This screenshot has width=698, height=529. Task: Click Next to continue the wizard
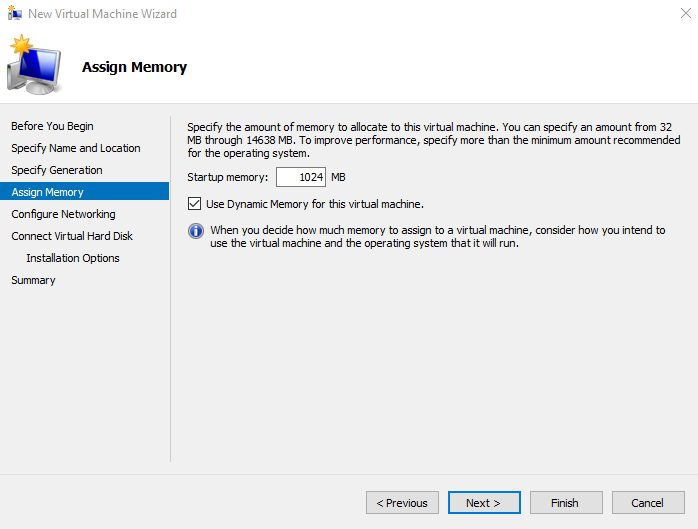(x=483, y=502)
